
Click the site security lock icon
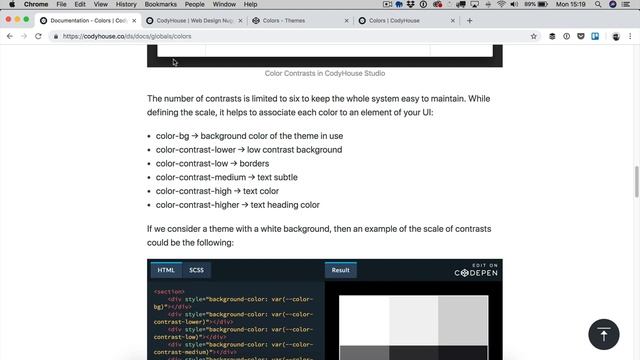56,36
